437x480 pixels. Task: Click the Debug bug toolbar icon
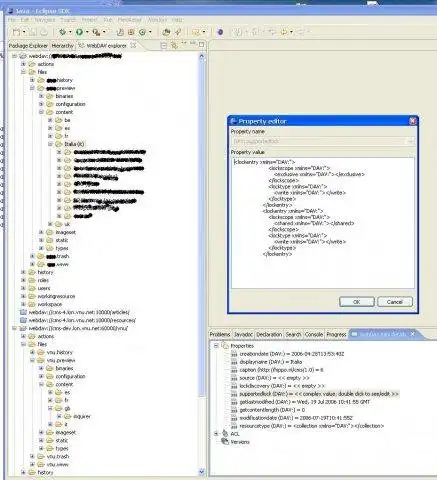click(x=62, y=32)
